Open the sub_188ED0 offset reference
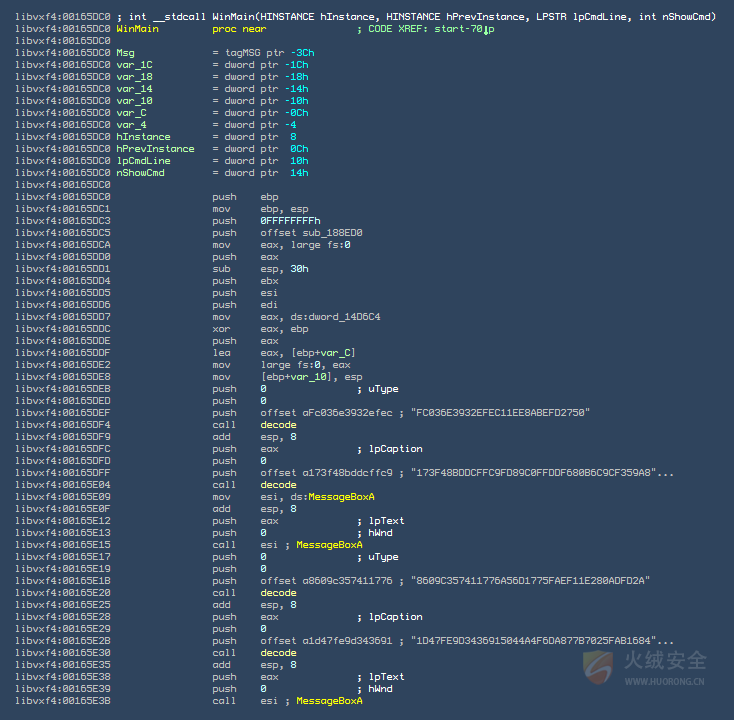The height and width of the screenshot is (720, 734). [332, 233]
